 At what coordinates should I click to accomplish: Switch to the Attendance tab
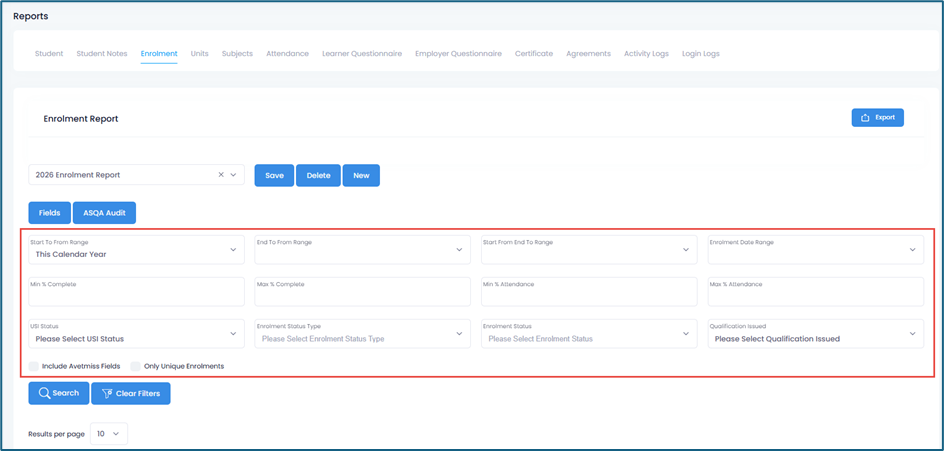(287, 54)
